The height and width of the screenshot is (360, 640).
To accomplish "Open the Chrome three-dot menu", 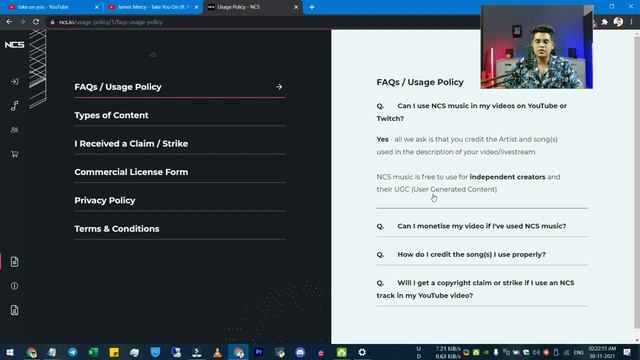I will click(631, 22).
